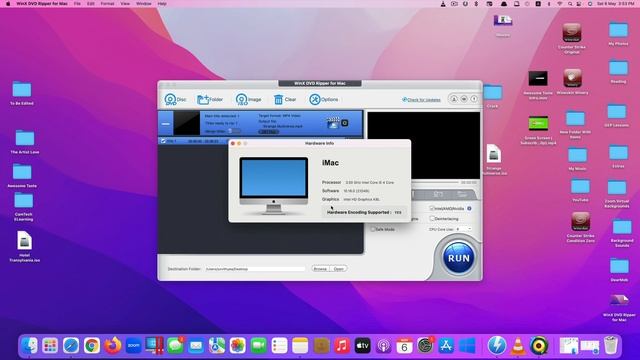The width and height of the screenshot is (640, 360).
Task: Open the Edit menu
Action: pyautogui.click(x=91, y=4)
